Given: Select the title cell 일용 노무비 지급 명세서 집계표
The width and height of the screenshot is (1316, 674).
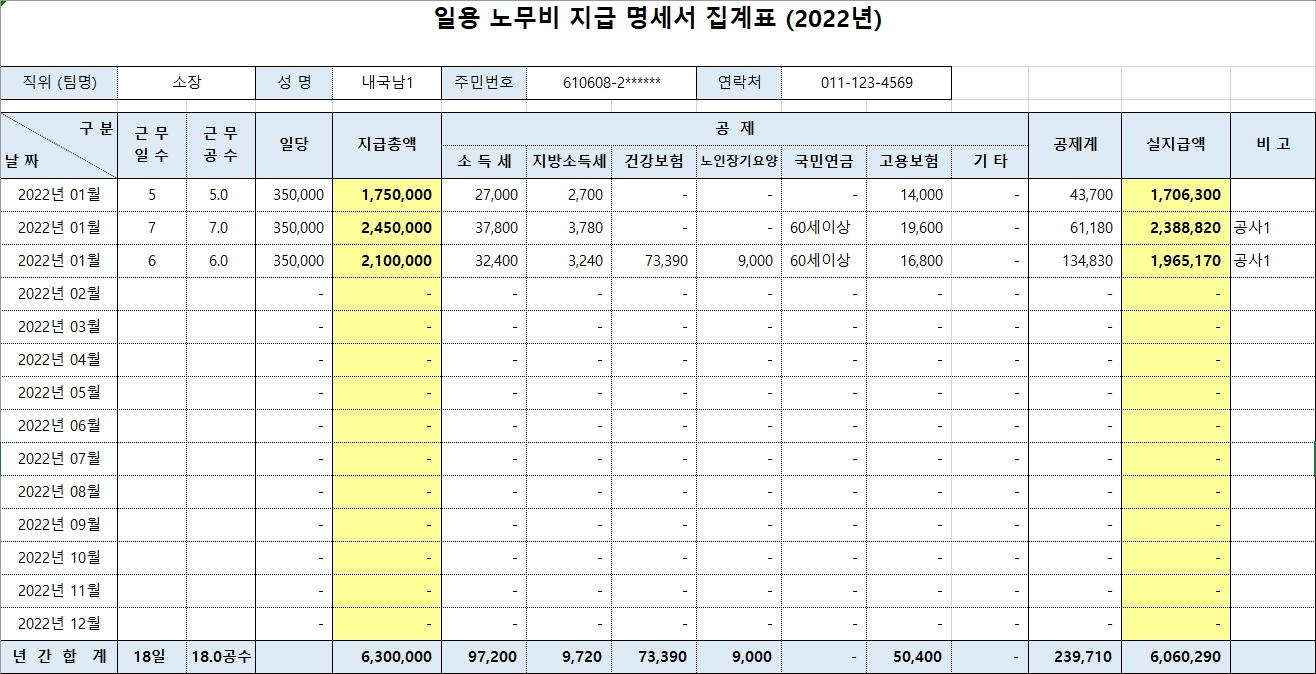Looking at the screenshot, I should pos(658,20).
